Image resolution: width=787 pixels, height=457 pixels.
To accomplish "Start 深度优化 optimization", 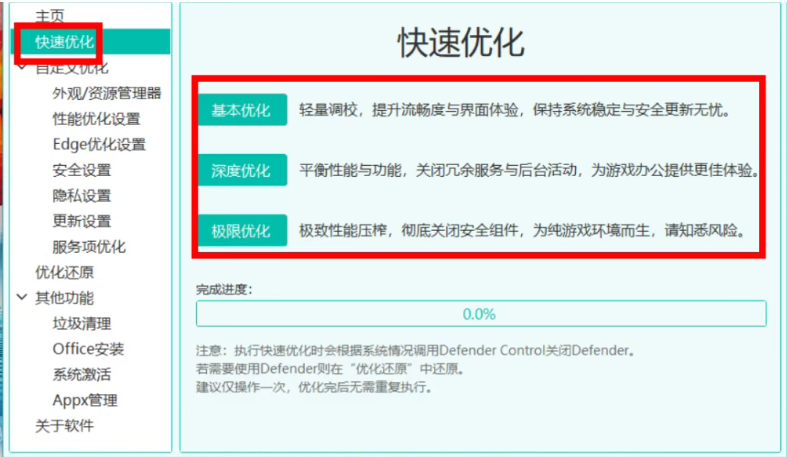I will (x=241, y=171).
